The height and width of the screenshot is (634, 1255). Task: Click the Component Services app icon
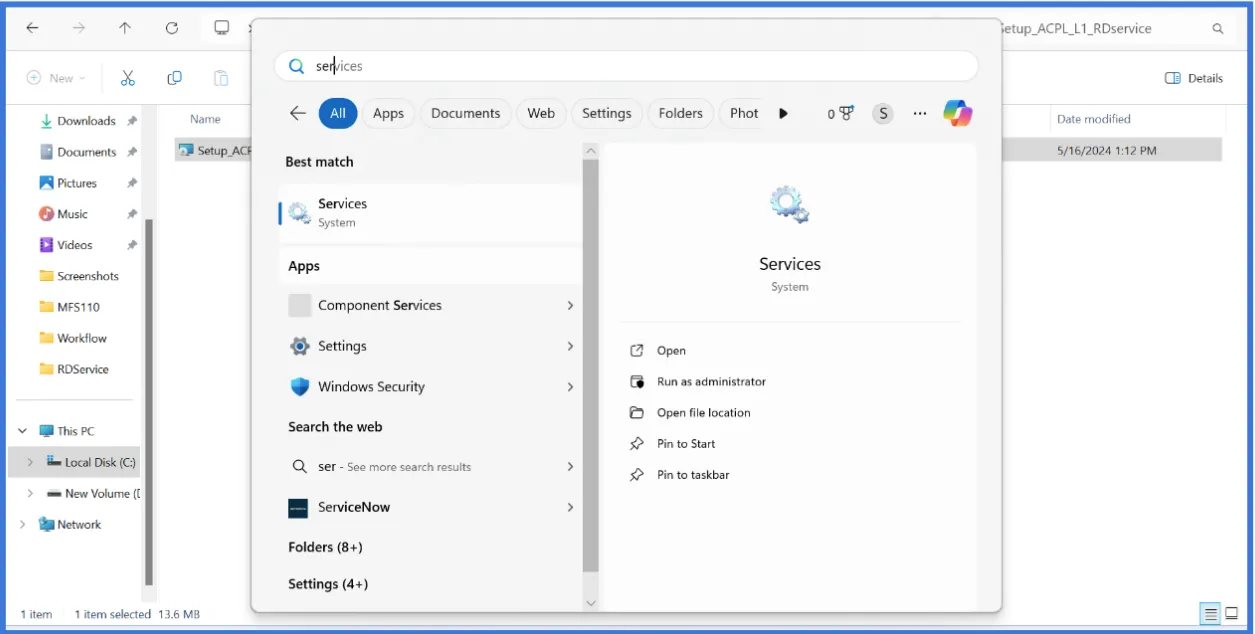point(300,305)
